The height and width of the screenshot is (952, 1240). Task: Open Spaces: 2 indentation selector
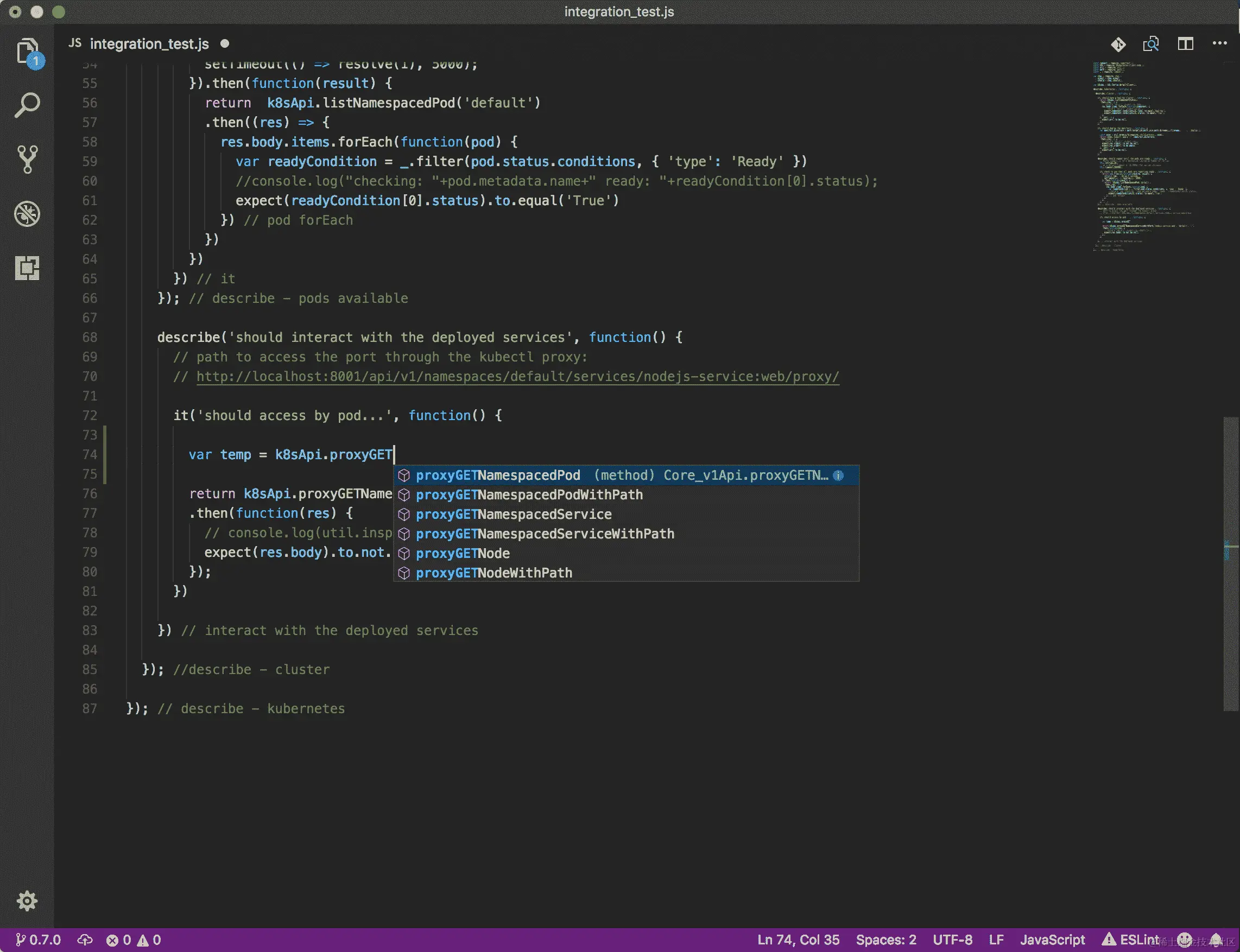pos(885,940)
